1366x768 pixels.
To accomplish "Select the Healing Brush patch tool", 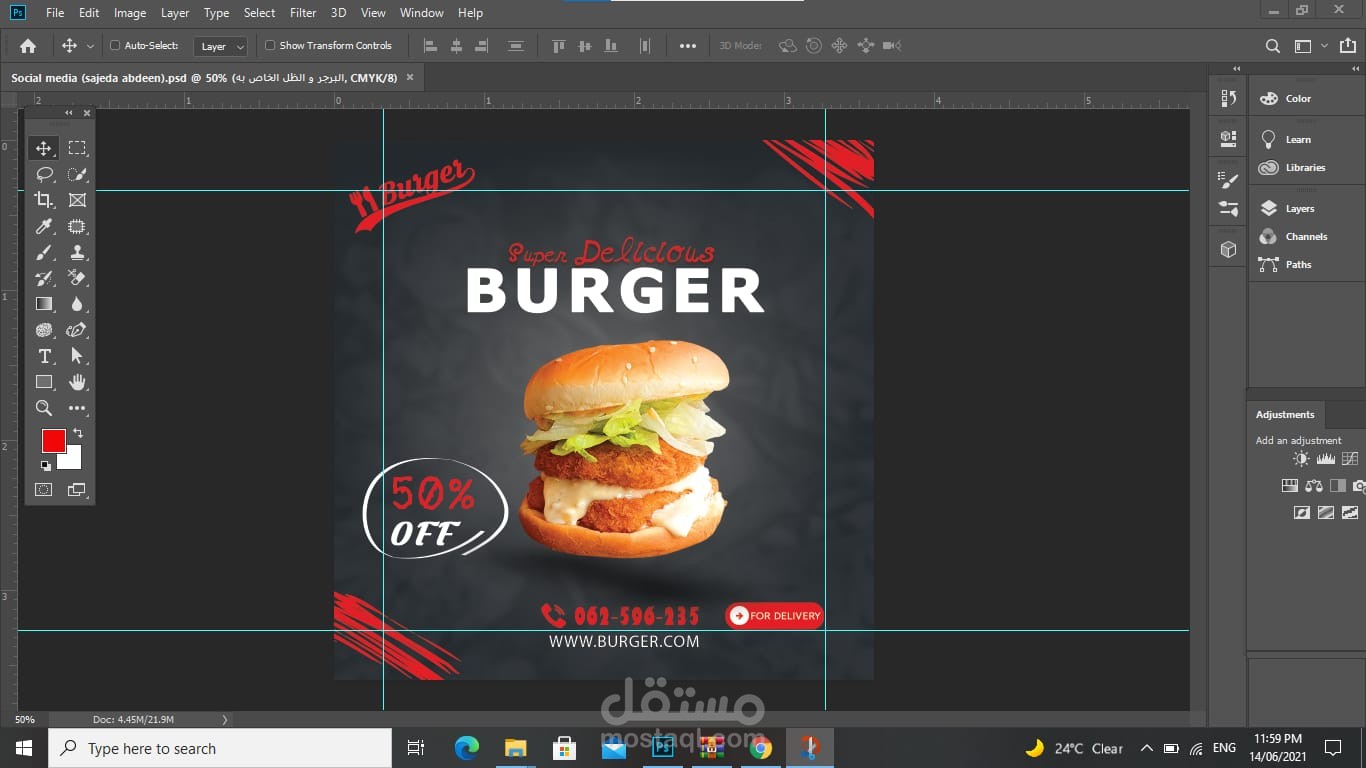I will pyautogui.click(x=77, y=226).
